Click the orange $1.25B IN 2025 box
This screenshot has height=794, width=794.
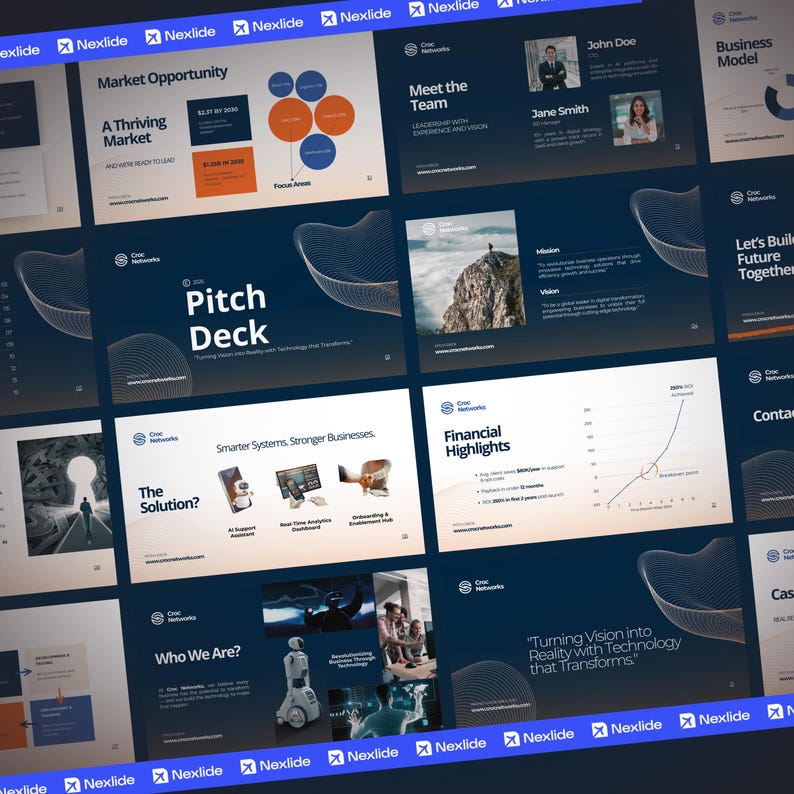pos(224,172)
